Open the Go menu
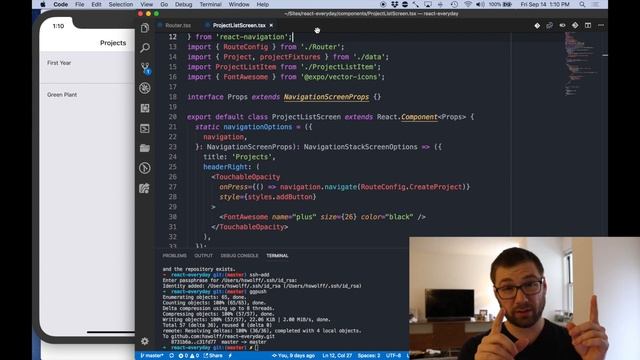This screenshot has height=360, width=640. tap(164, 4)
